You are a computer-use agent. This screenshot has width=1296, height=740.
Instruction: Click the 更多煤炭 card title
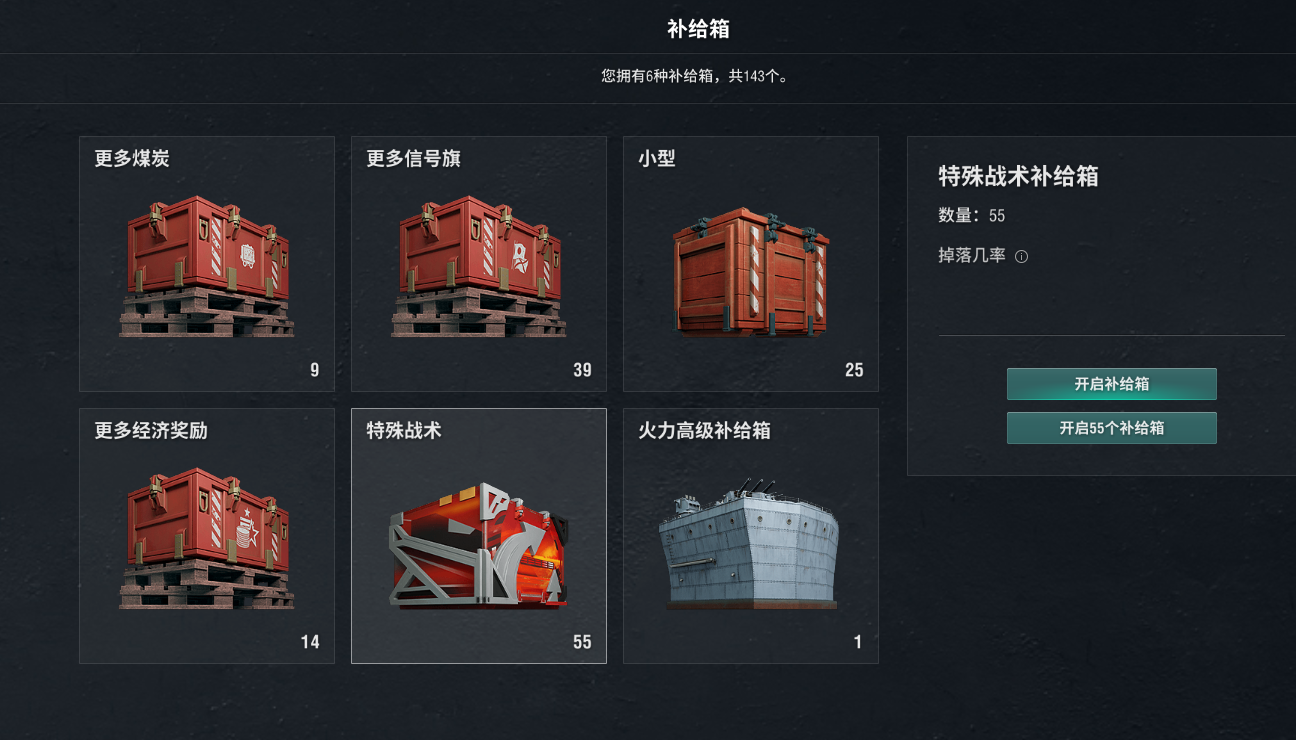tap(132, 159)
